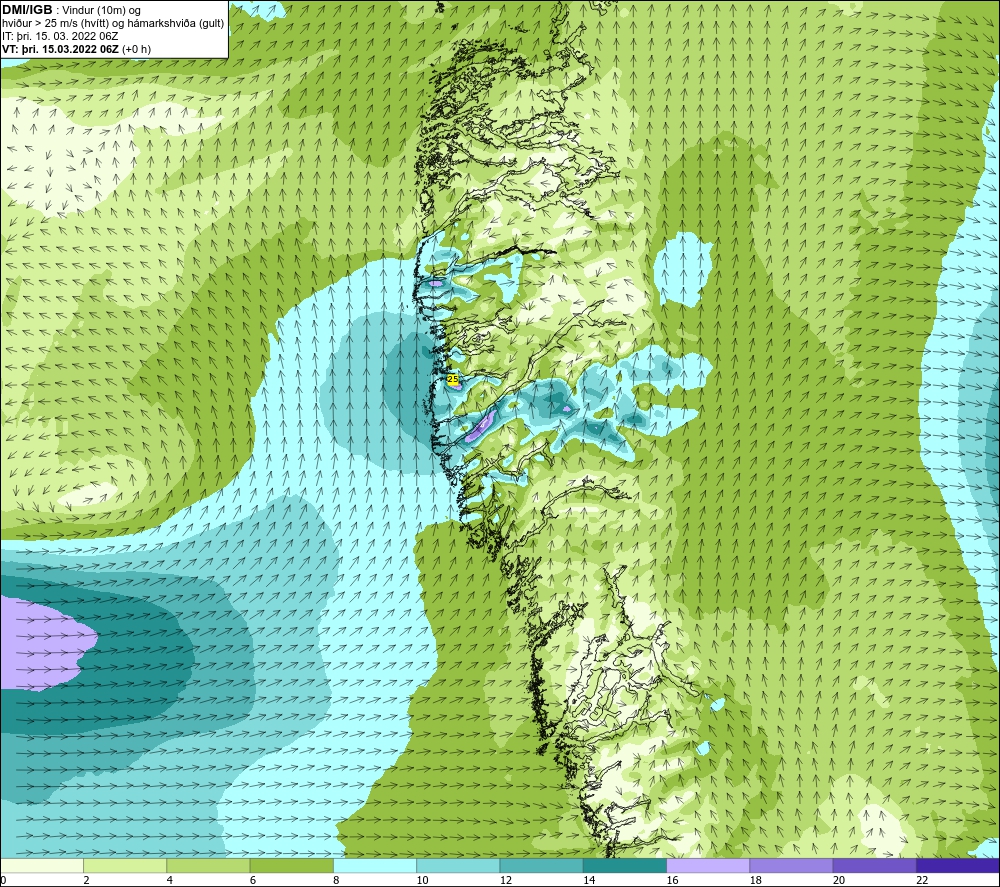
Task: Click the scale label '6'
Action: (x=253, y=880)
